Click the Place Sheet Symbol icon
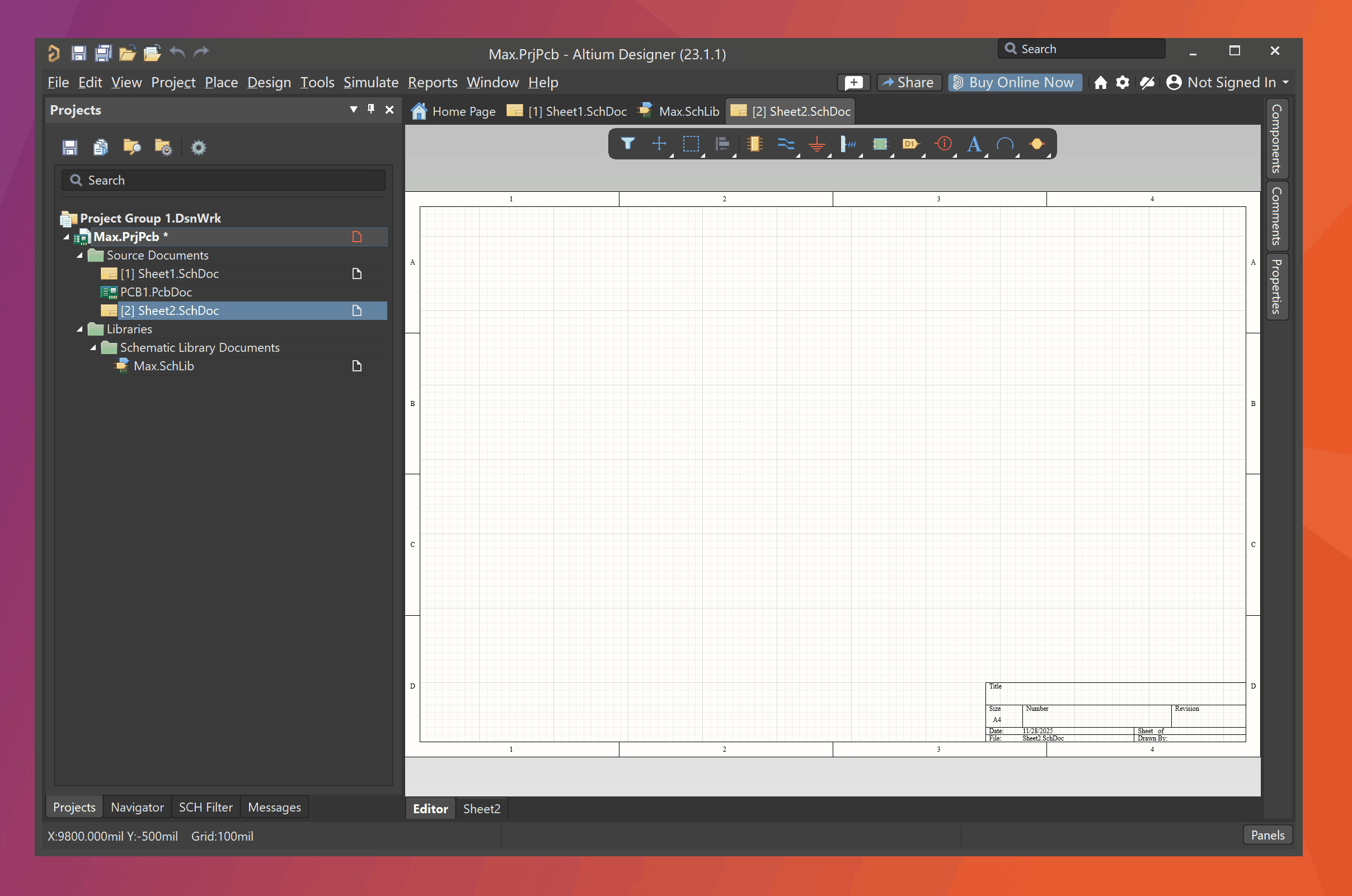Screen dimensions: 1352x896 coord(880,144)
